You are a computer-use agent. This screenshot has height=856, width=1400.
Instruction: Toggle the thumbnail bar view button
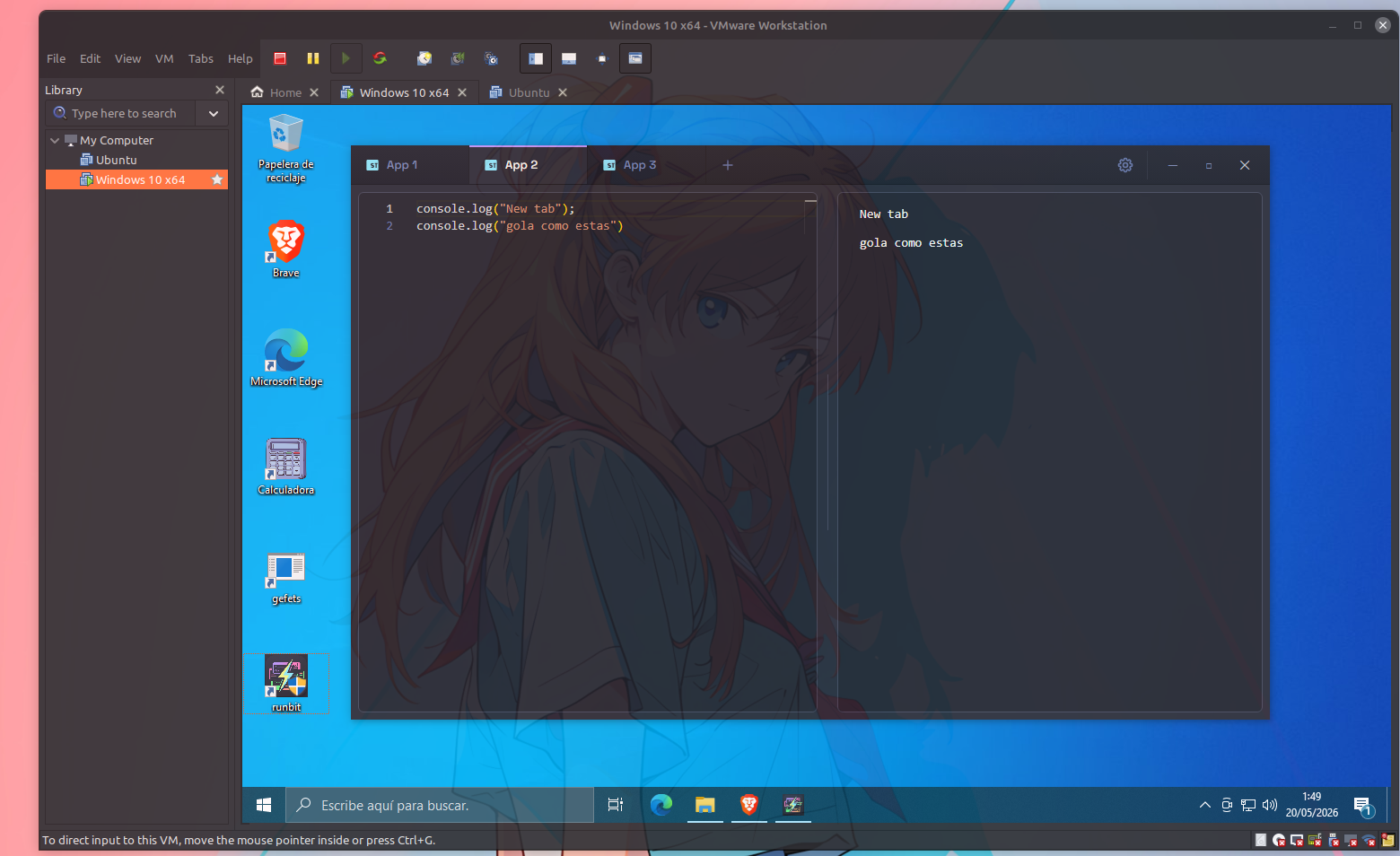569,58
